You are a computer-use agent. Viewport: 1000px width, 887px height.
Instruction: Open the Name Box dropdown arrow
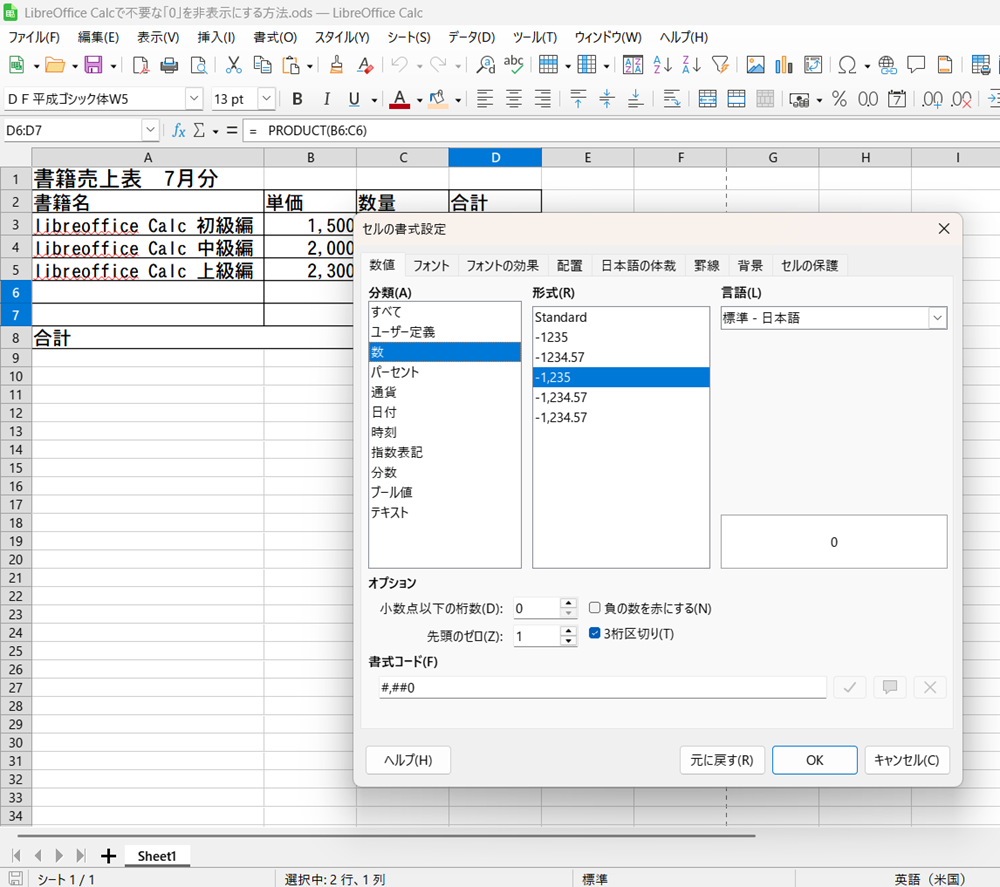pos(150,131)
